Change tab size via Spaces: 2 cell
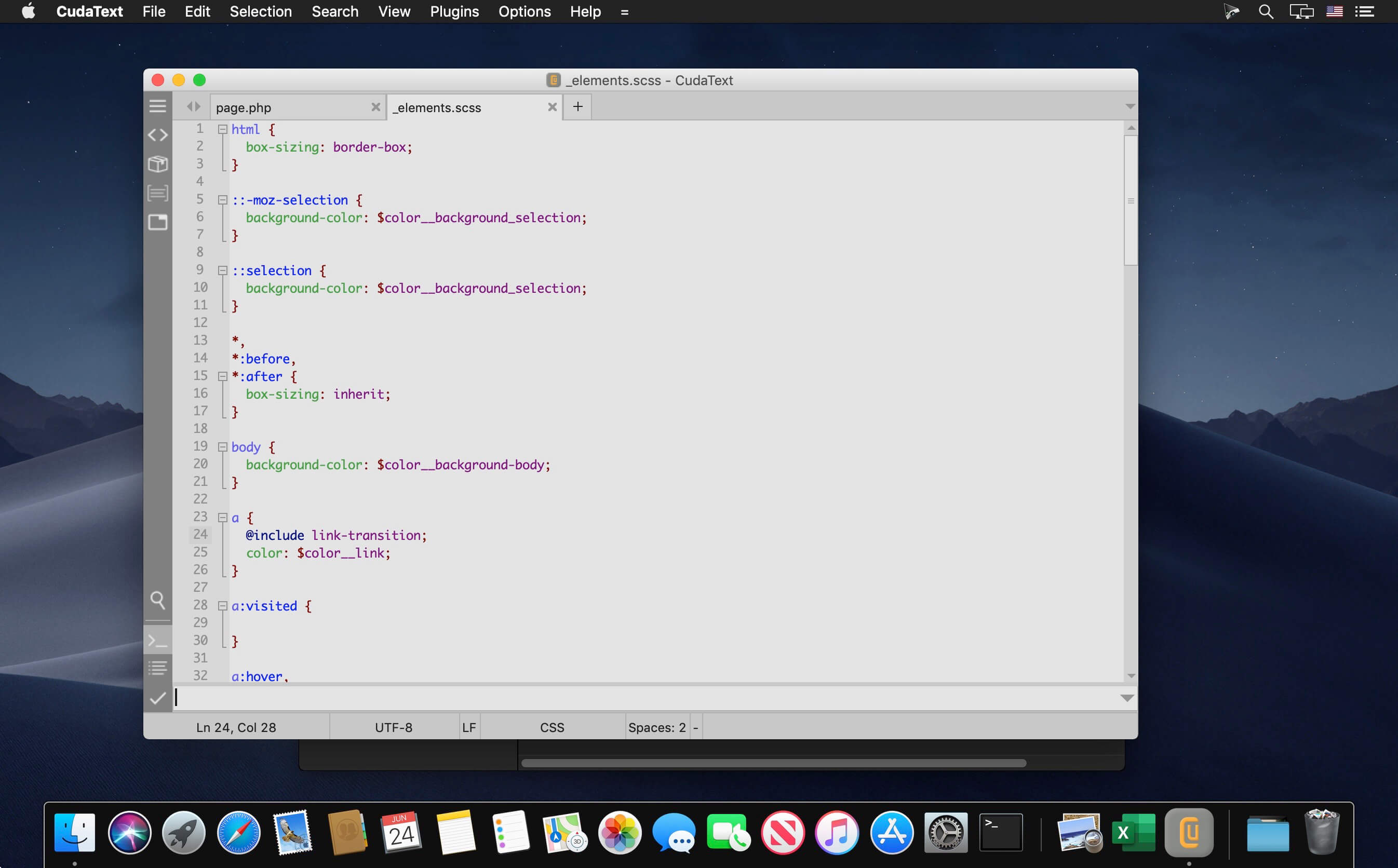The height and width of the screenshot is (868, 1398). pos(657,727)
